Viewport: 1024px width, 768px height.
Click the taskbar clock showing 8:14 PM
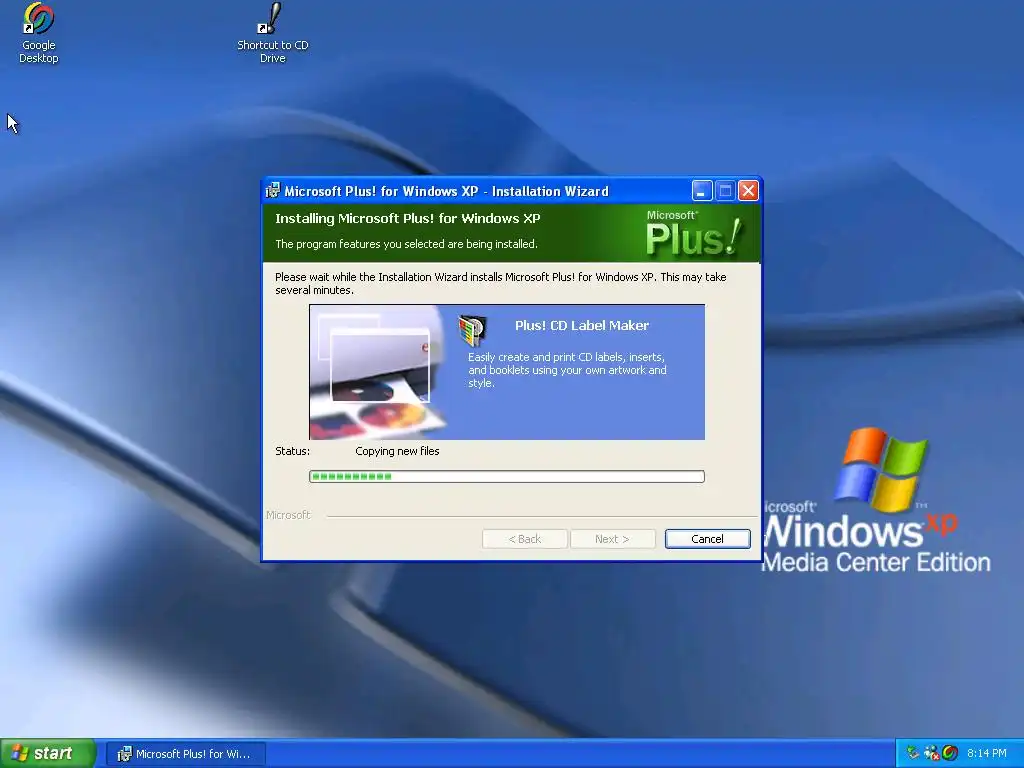click(987, 753)
